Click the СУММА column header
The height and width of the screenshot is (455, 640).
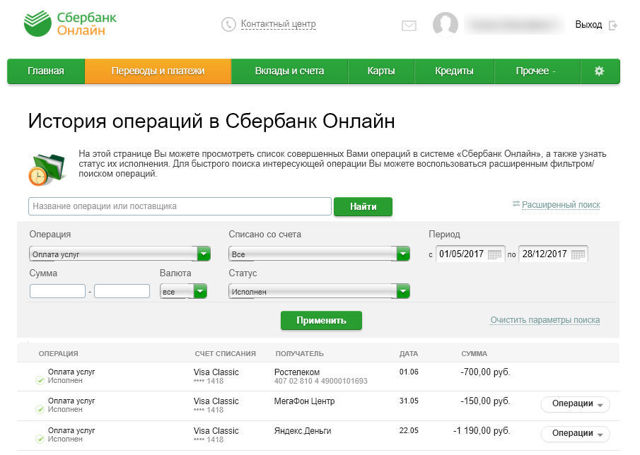click(474, 354)
